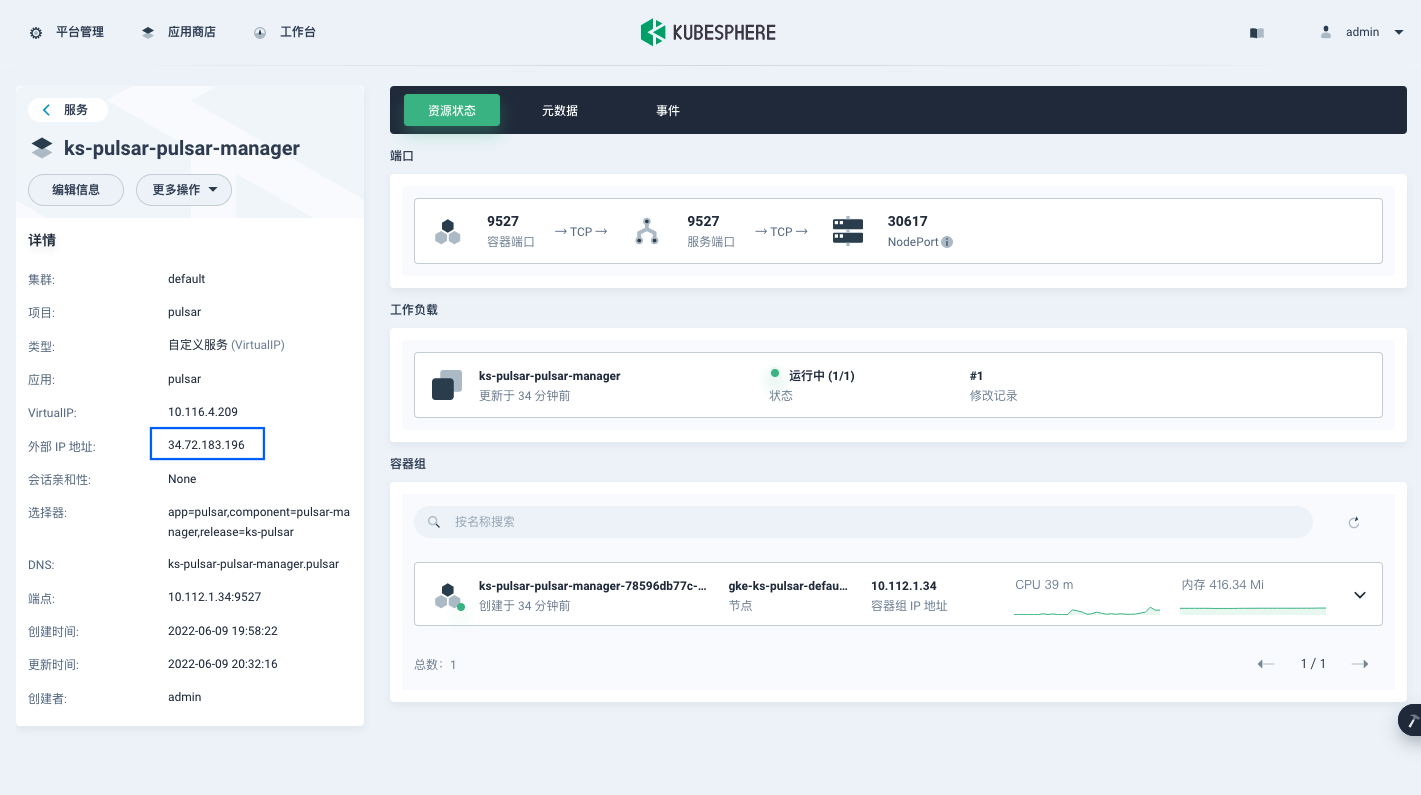Focus the 按名称搜索 search field

click(x=863, y=522)
